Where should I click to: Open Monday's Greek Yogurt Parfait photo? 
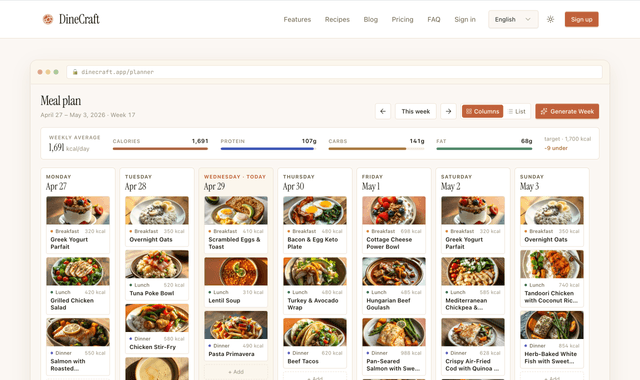click(78, 210)
